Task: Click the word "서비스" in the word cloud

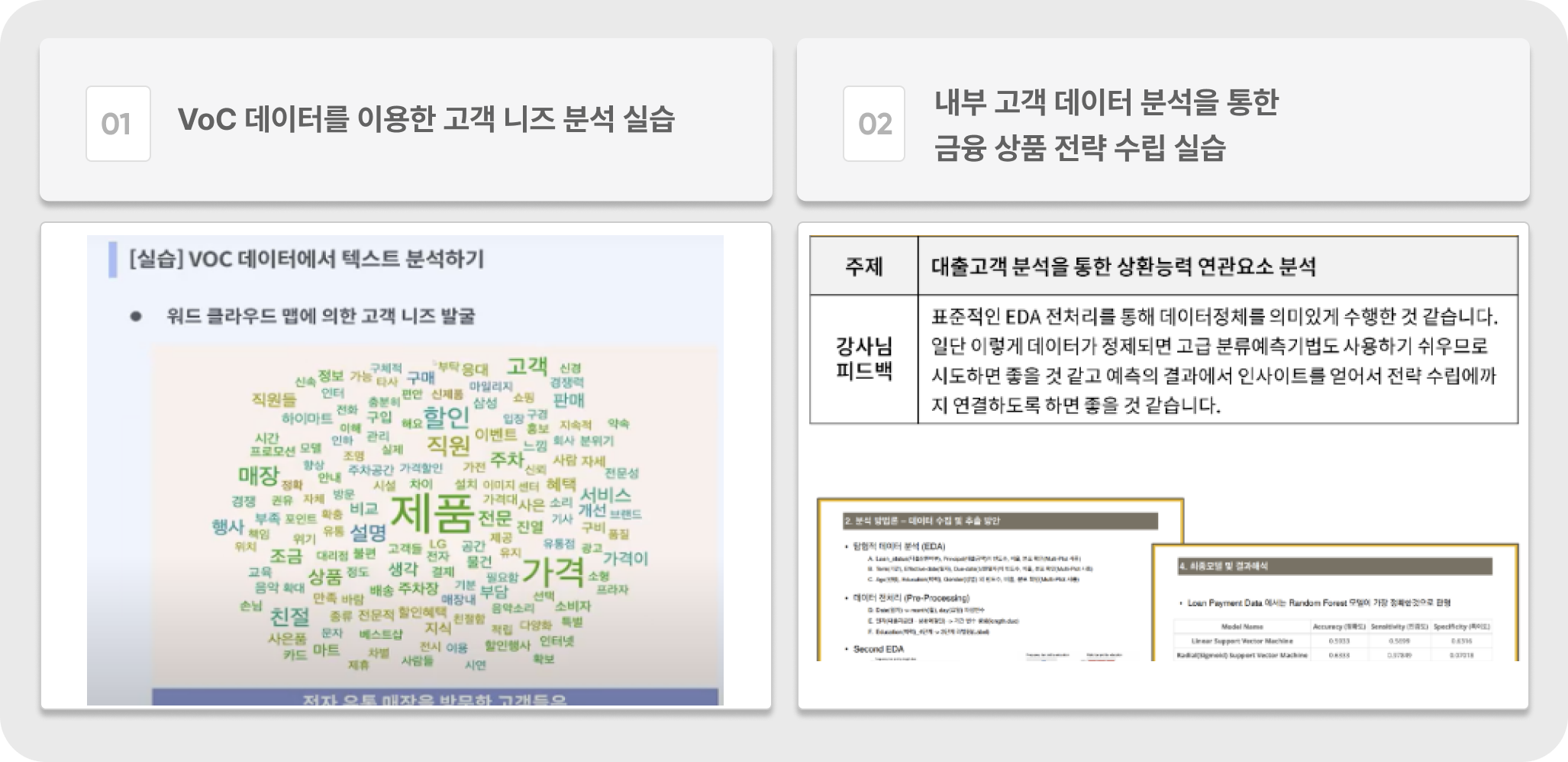Action: [x=606, y=496]
